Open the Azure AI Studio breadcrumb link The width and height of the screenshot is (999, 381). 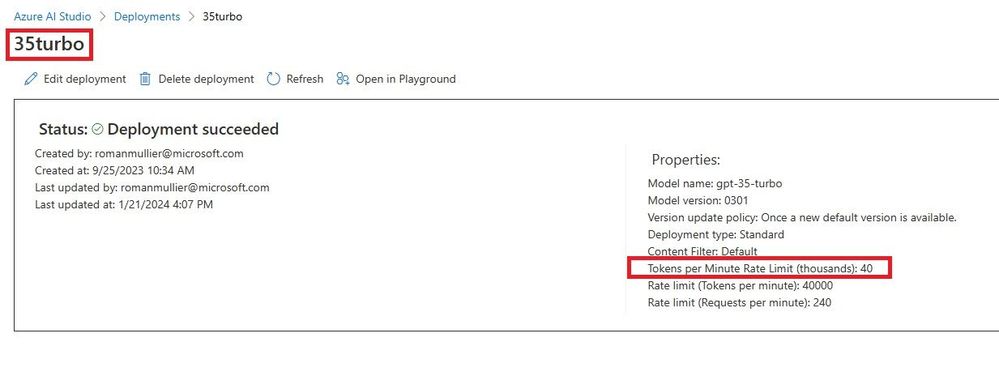[x=52, y=17]
